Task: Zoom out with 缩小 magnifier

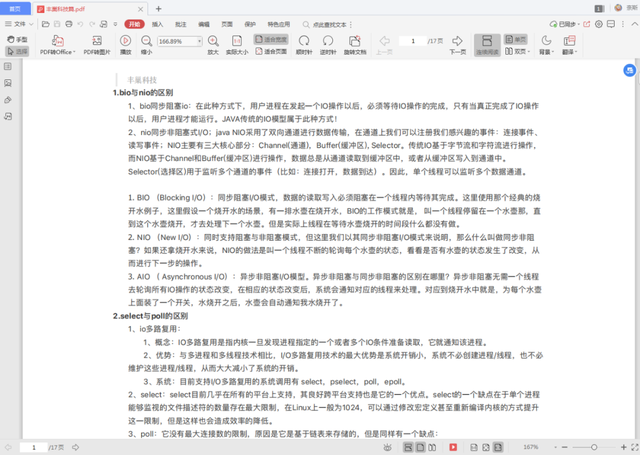Action: click(x=146, y=45)
